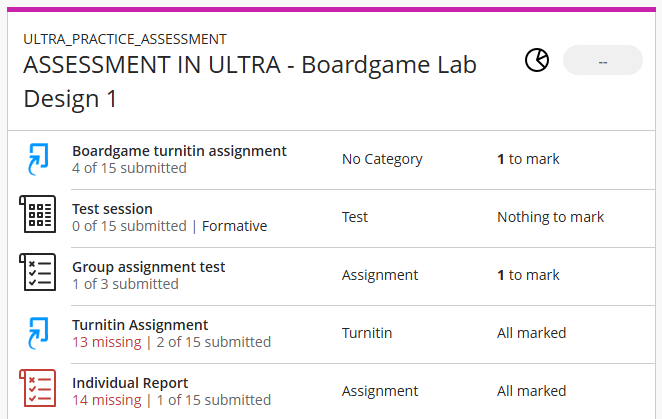Click '1 to mark' for Boardgame turnitin assignment
The width and height of the screenshot is (662, 419).
pyautogui.click(x=528, y=159)
